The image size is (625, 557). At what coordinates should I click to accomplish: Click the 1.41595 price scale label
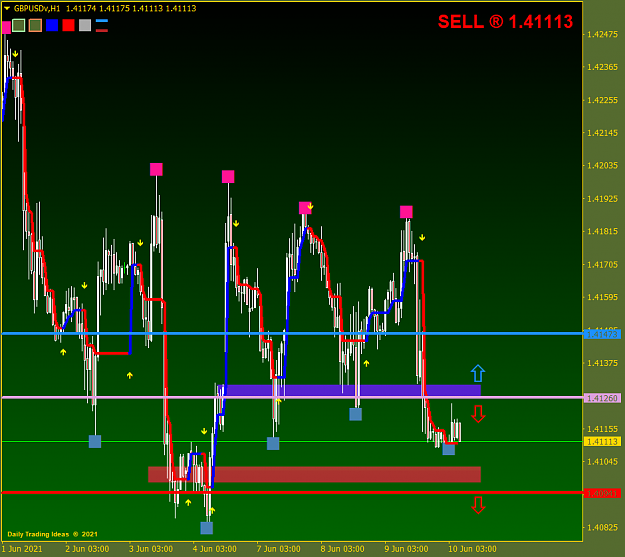click(x=602, y=297)
